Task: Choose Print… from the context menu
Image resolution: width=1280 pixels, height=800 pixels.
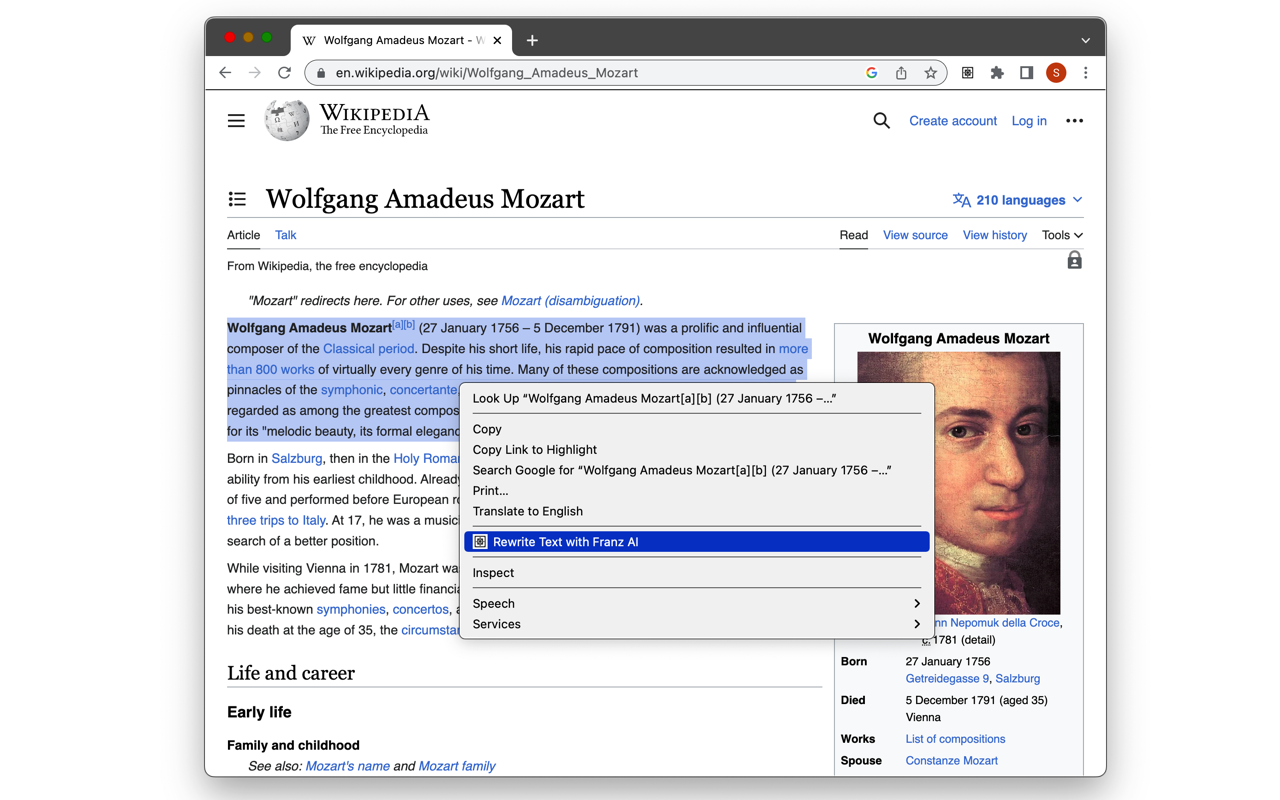Action: click(697, 491)
